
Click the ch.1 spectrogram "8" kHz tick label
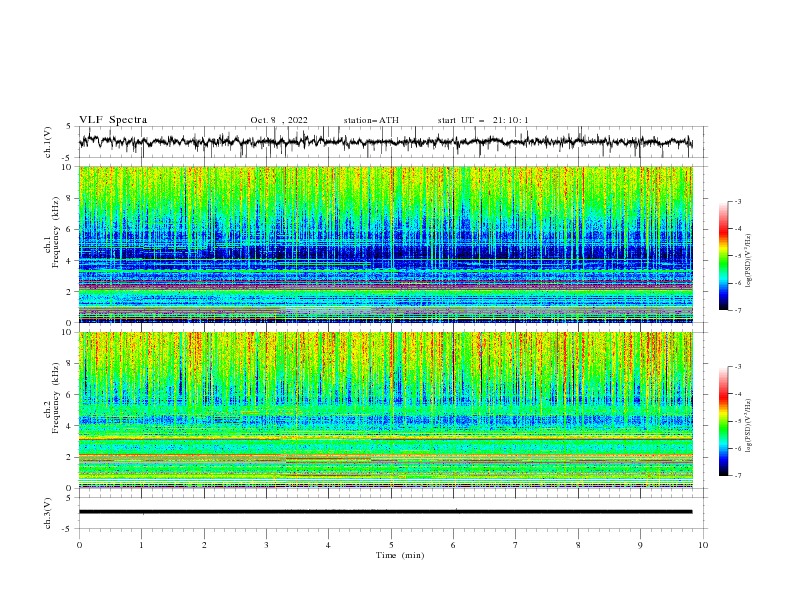tap(70, 198)
